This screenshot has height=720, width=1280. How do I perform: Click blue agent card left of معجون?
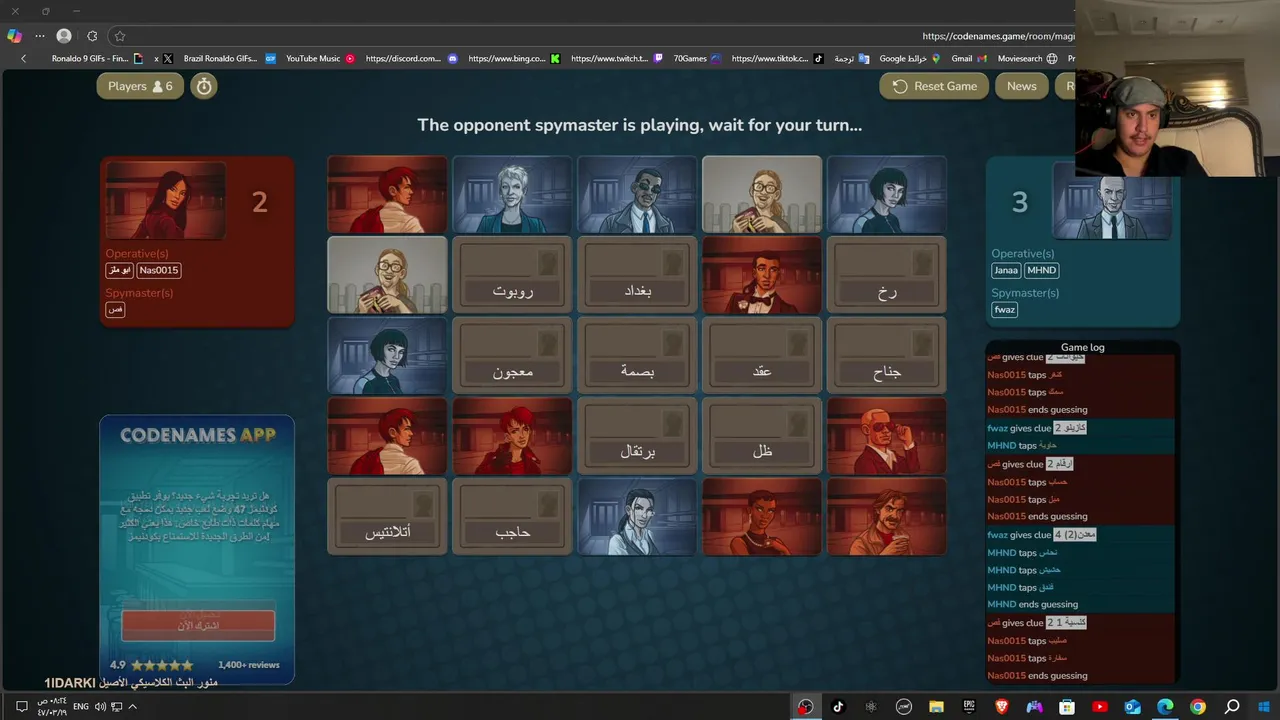pos(387,356)
